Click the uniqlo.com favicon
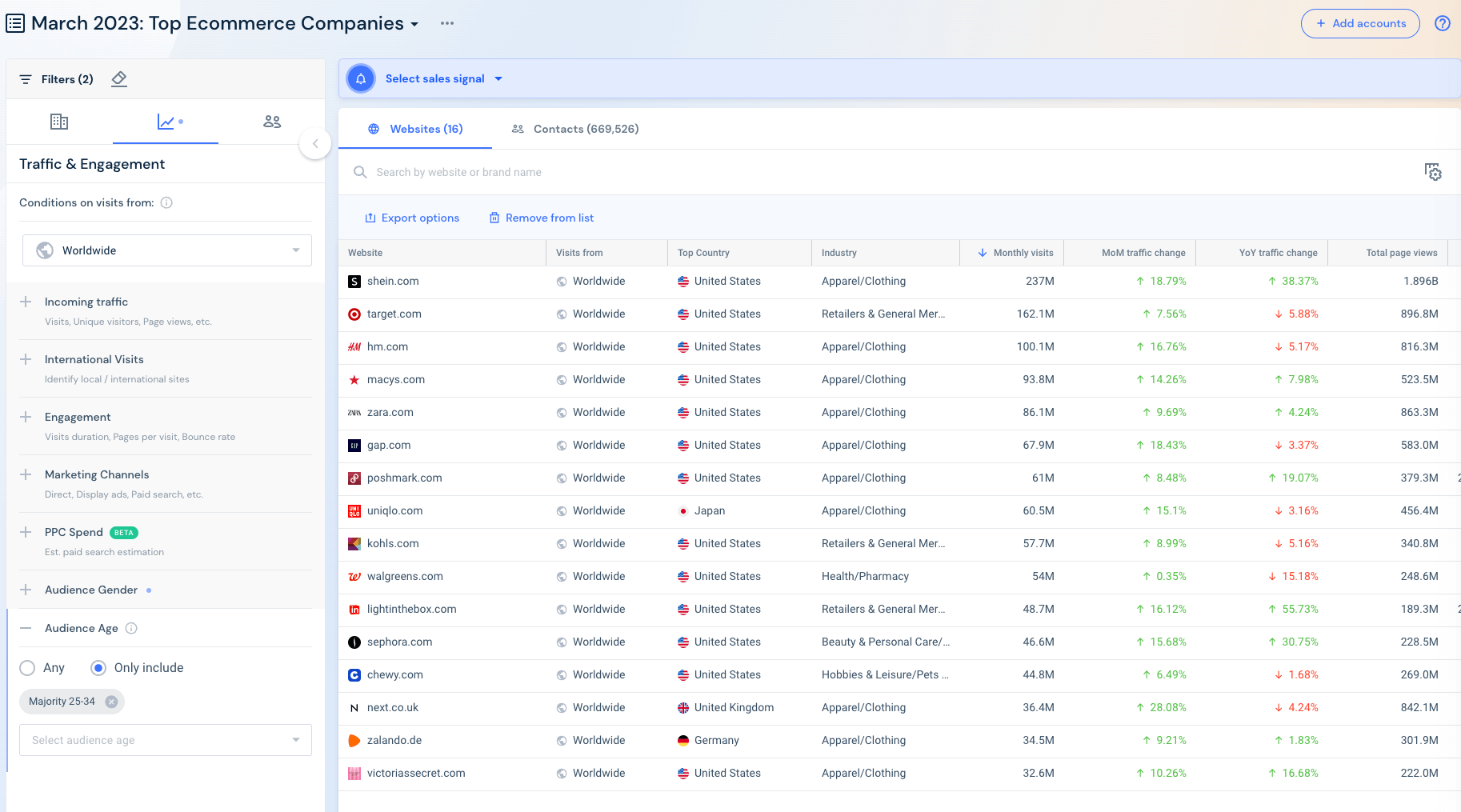 coord(354,511)
